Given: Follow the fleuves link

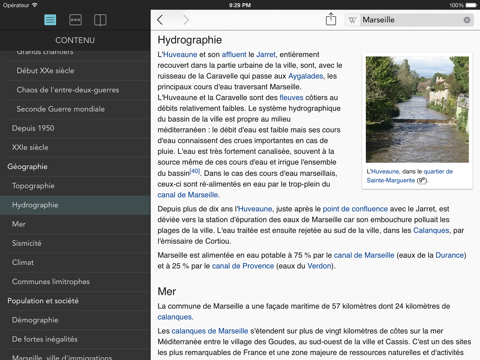Looking at the screenshot, I should (x=291, y=97).
